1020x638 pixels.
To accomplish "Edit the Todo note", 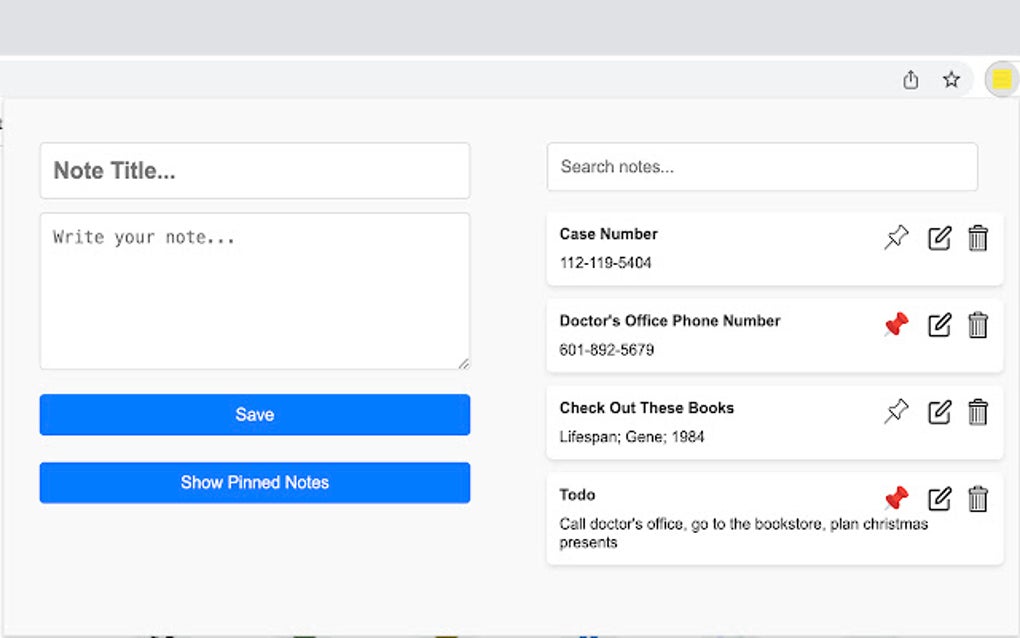I will (x=938, y=499).
